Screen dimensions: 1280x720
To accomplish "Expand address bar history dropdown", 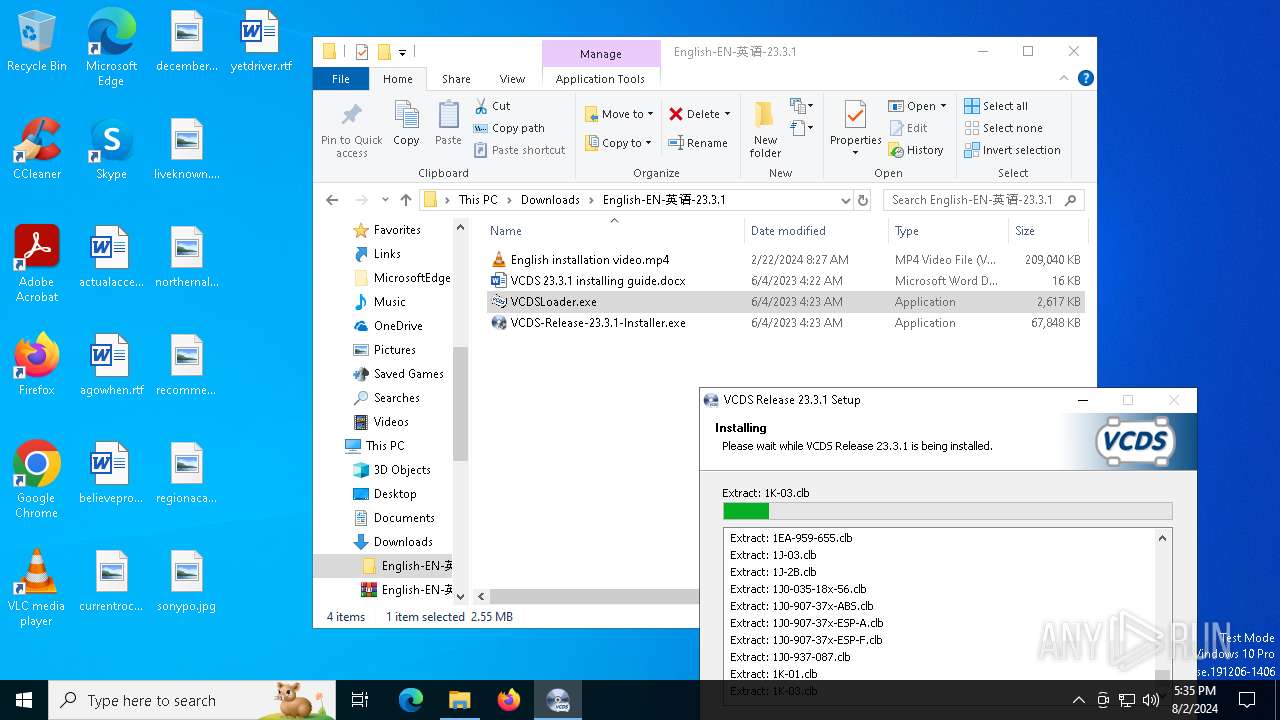I will coord(846,200).
